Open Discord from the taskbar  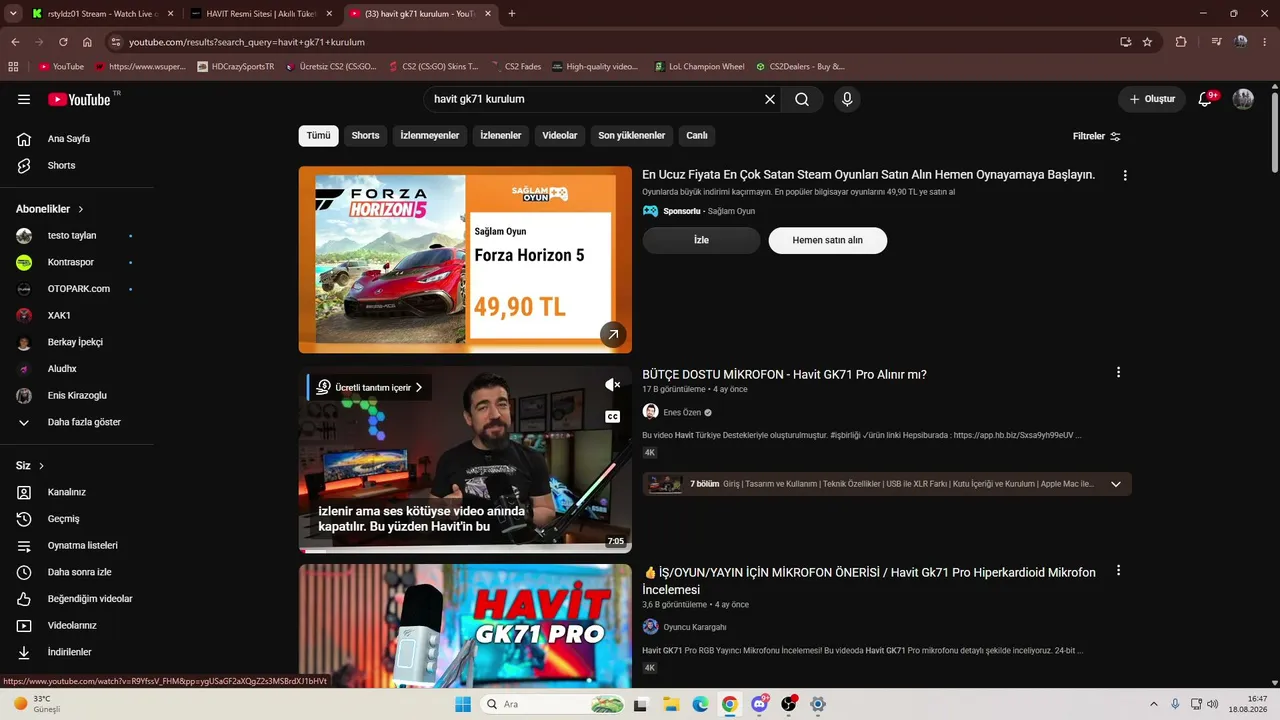coord(759,704)
